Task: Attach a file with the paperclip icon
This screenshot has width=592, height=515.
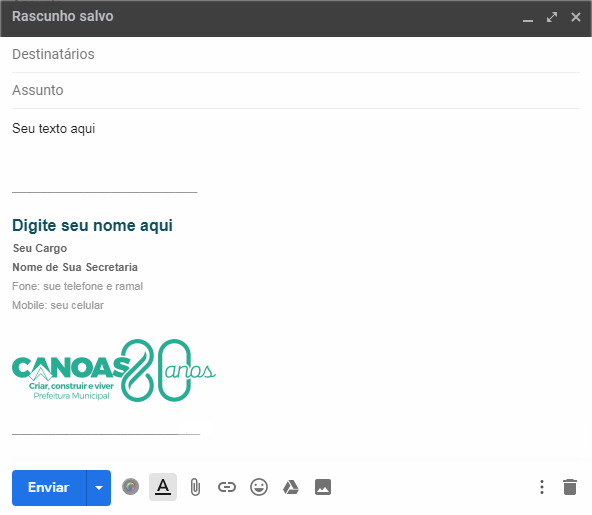Action: (x=195, y=487)
